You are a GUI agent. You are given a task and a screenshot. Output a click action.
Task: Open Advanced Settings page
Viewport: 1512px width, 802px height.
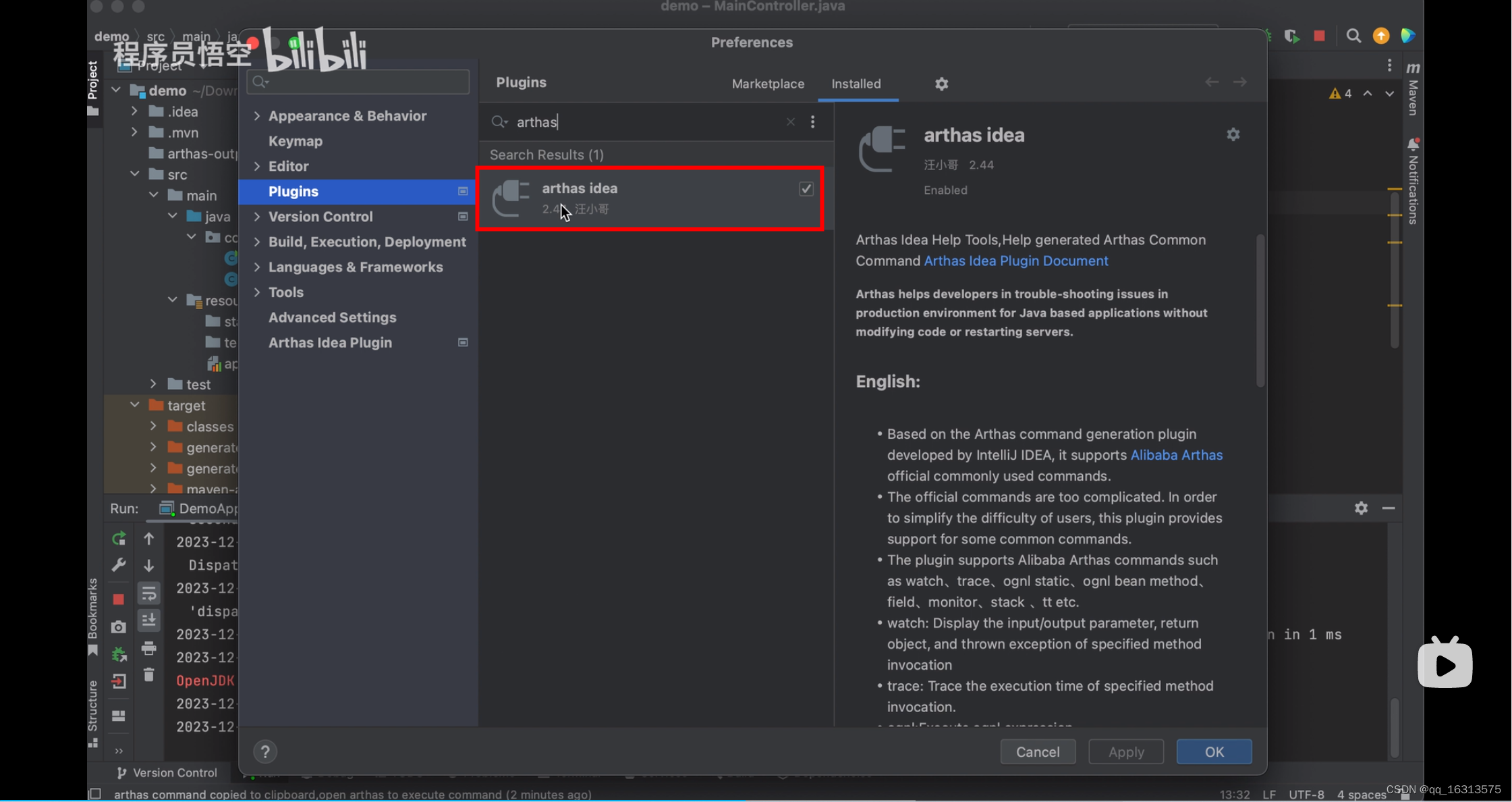point(333,317)
